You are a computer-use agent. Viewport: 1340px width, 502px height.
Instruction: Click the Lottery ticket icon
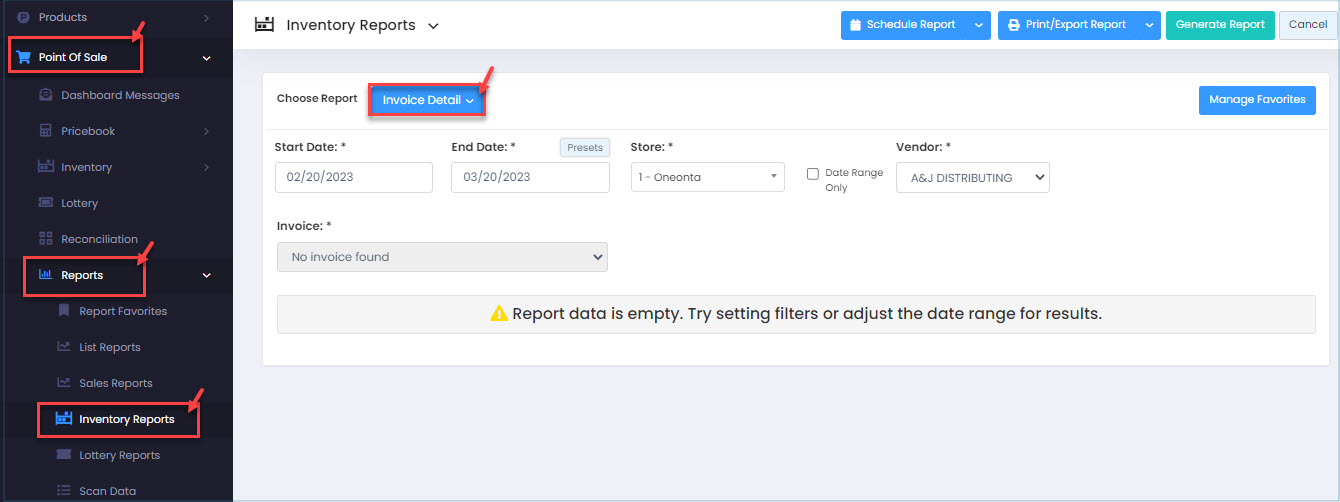tap(45, 203)
